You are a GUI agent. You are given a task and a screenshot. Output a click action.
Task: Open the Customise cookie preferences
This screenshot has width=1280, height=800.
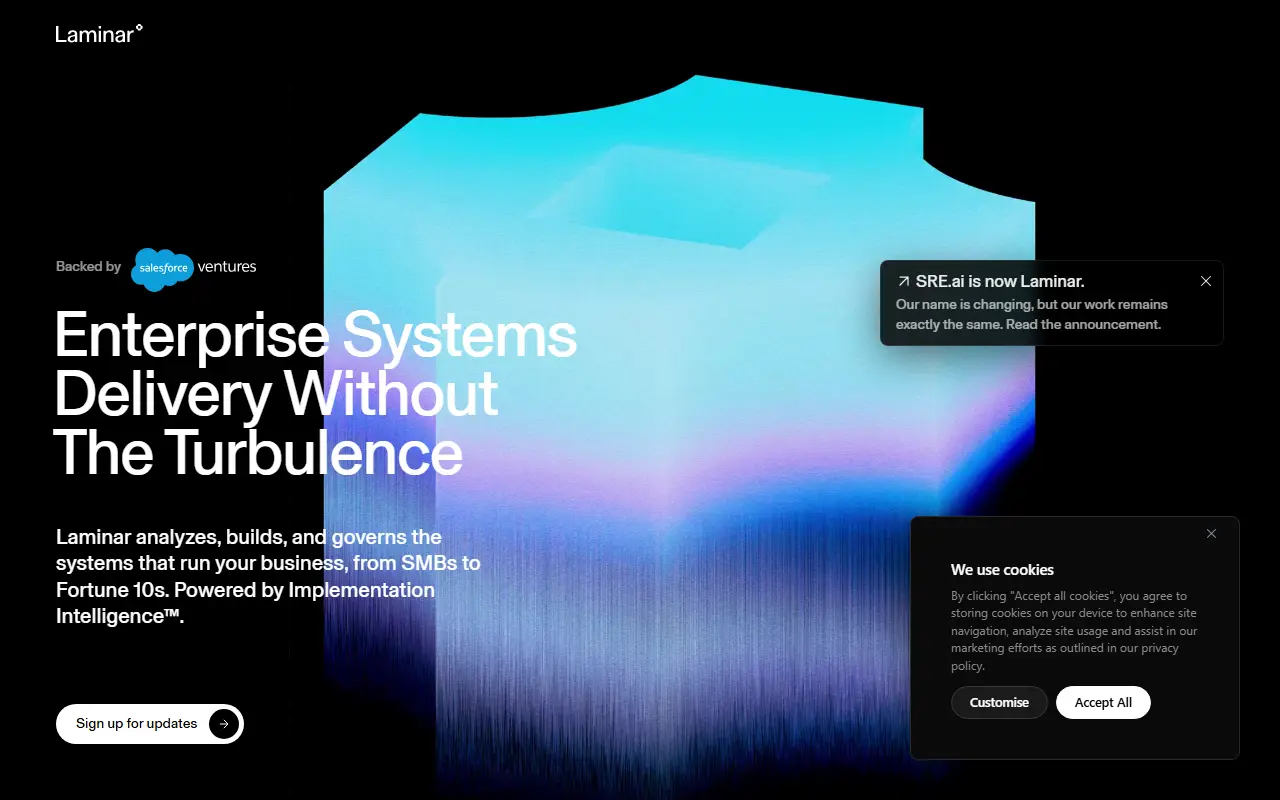(x=999, y=702)
